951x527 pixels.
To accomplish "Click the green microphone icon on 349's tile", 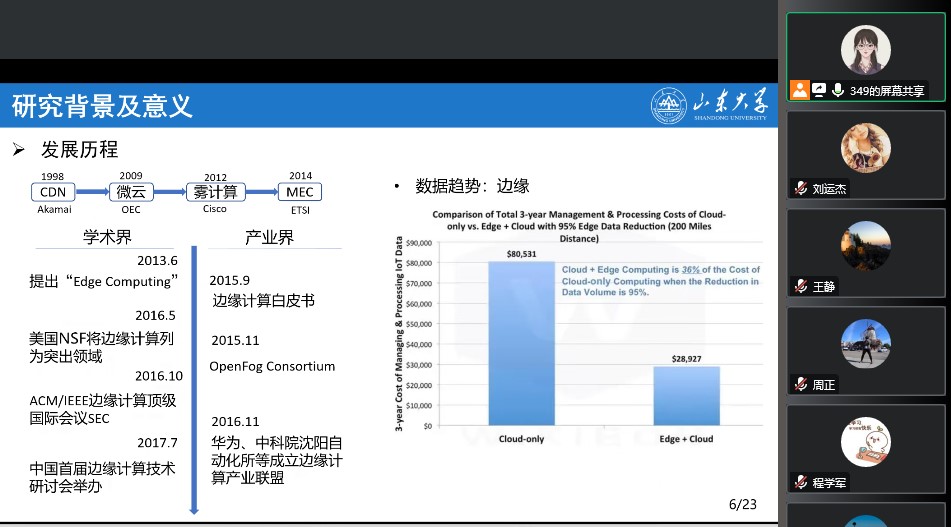I will click(x=838, y=90).
